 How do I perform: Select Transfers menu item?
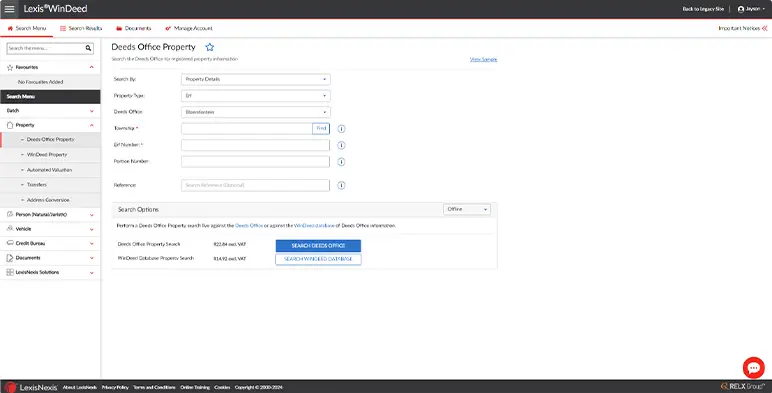click(x=50, y=185)
